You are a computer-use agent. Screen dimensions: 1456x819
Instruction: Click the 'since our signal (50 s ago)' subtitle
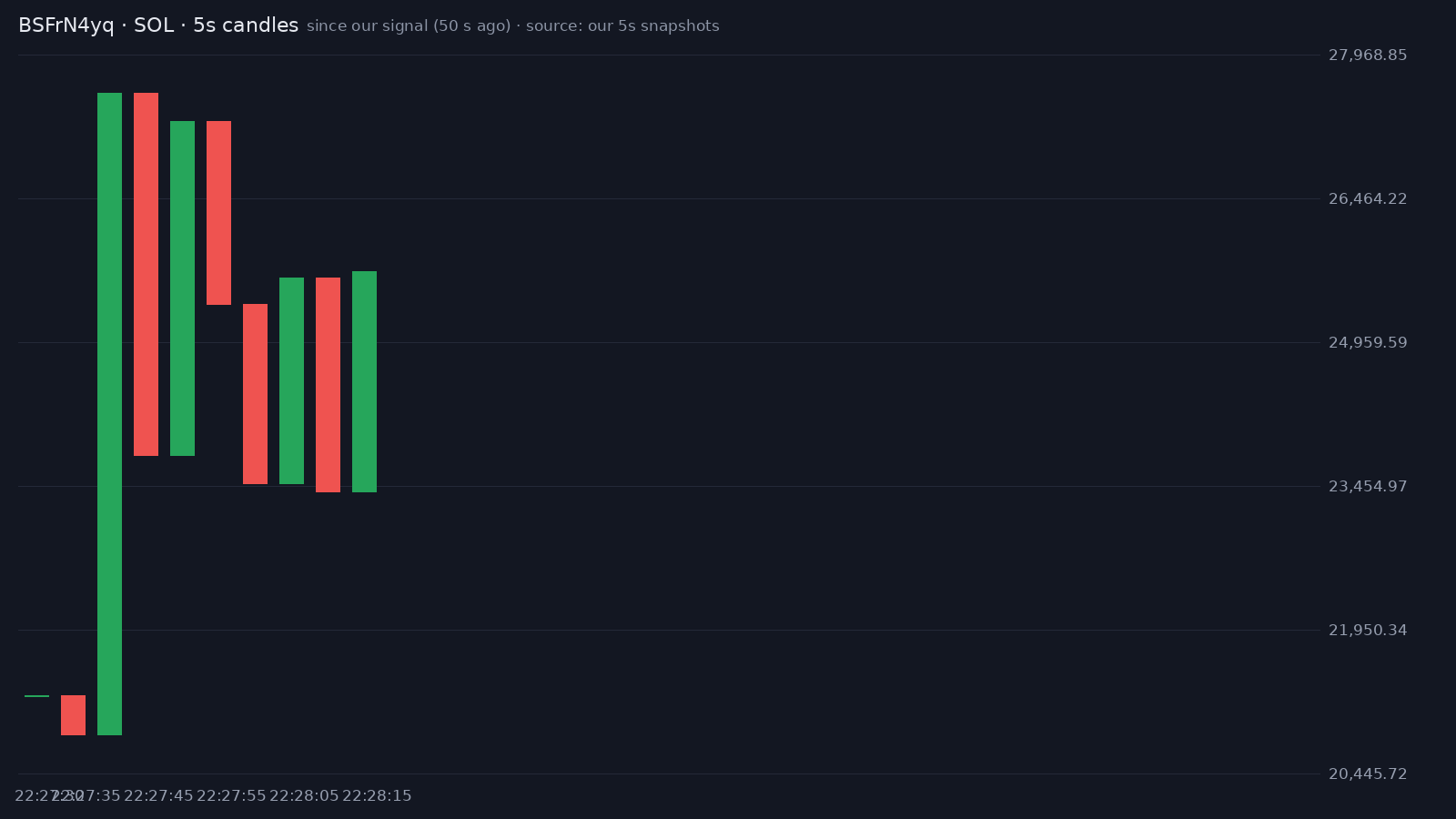click(x=409, y=26)
